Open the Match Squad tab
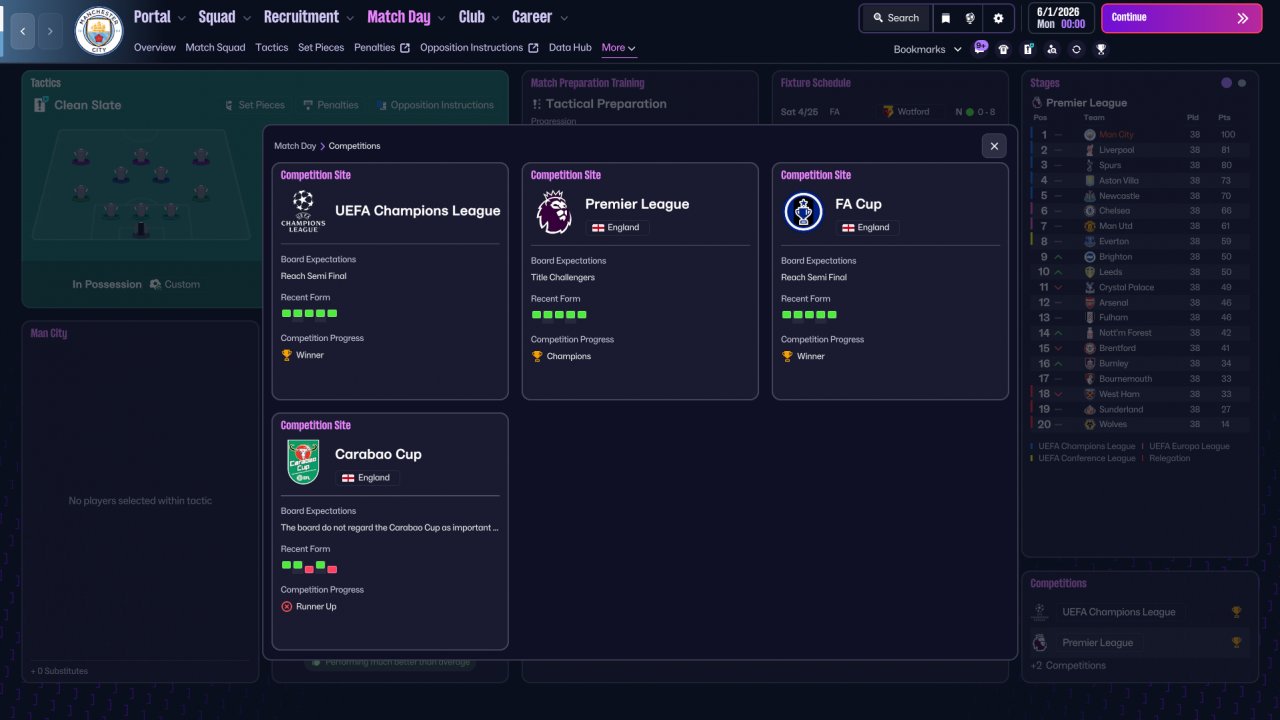1280x720 pixels. [215, 48]
